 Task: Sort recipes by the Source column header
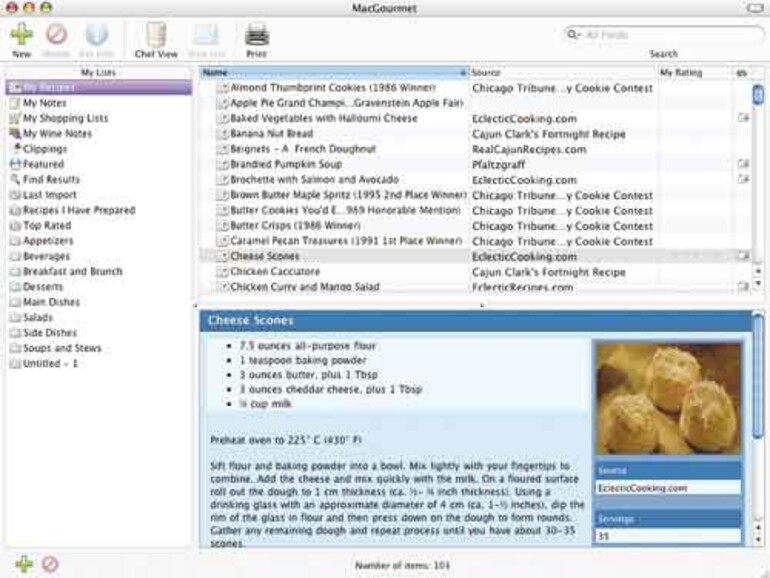(x=563, y=73)
